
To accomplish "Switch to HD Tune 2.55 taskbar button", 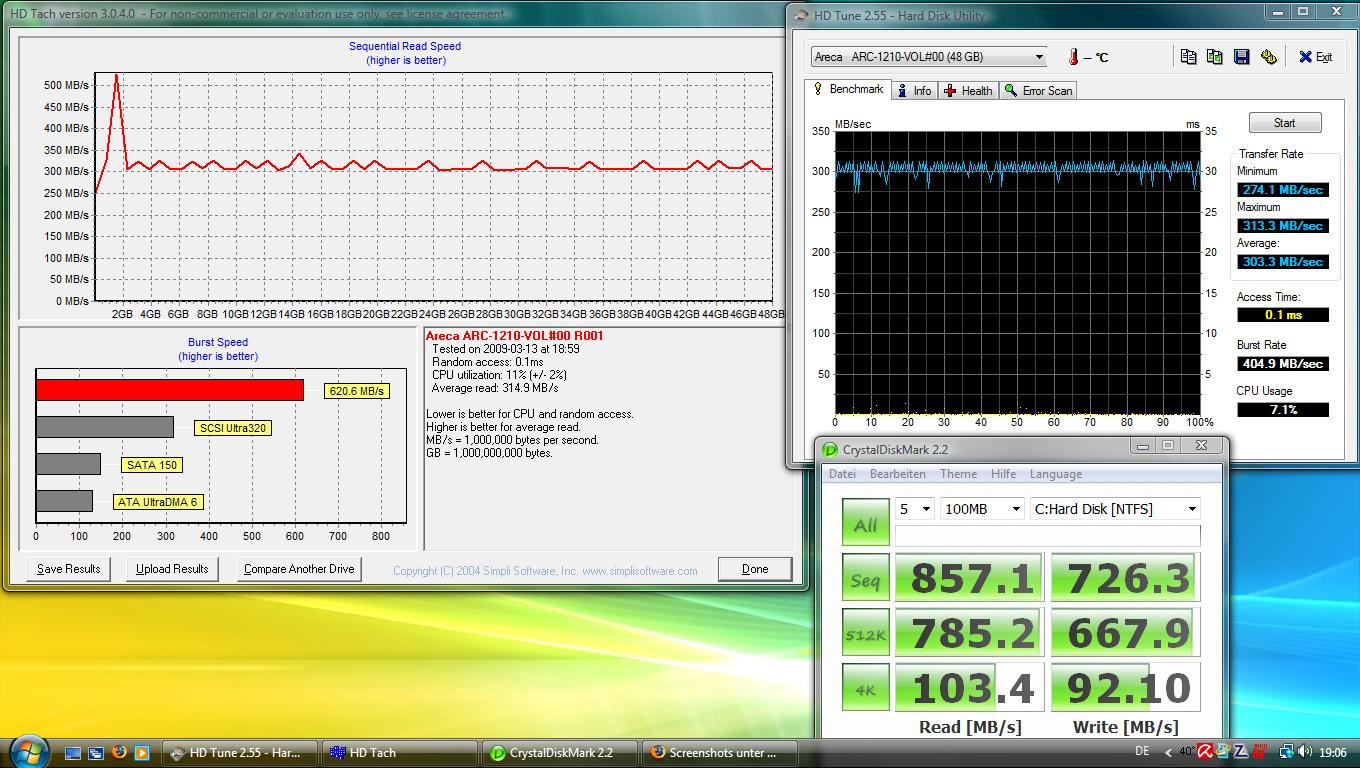I will pos(240,753).
